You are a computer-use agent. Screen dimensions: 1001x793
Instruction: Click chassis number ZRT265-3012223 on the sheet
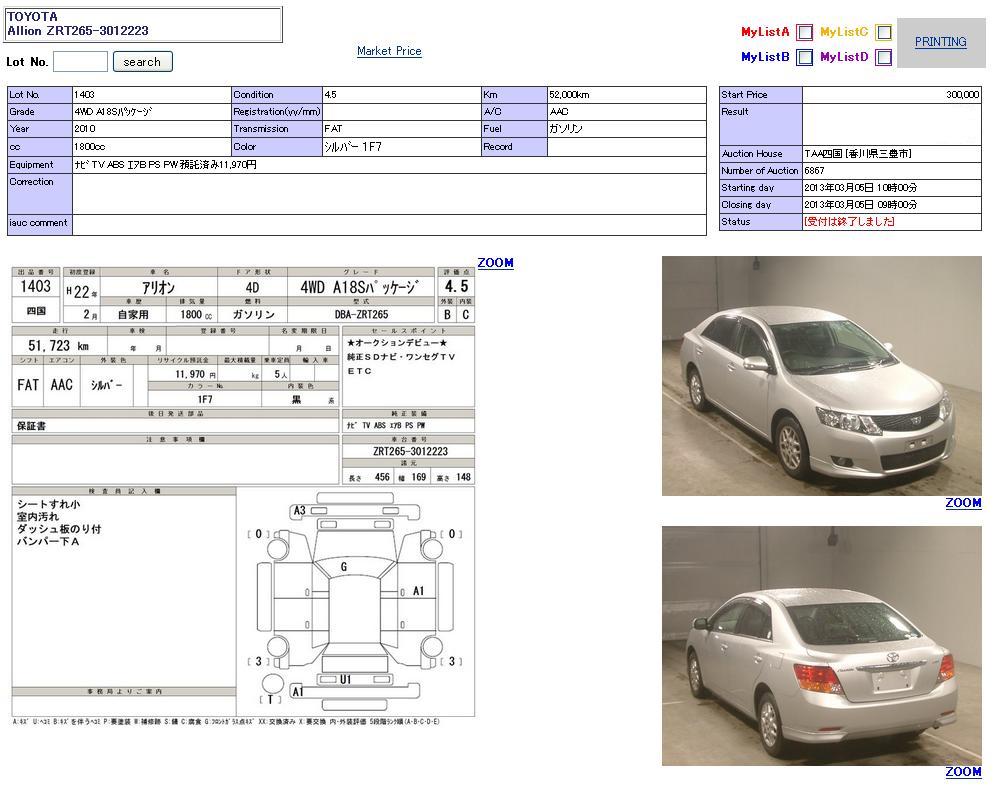click(410, 451)
